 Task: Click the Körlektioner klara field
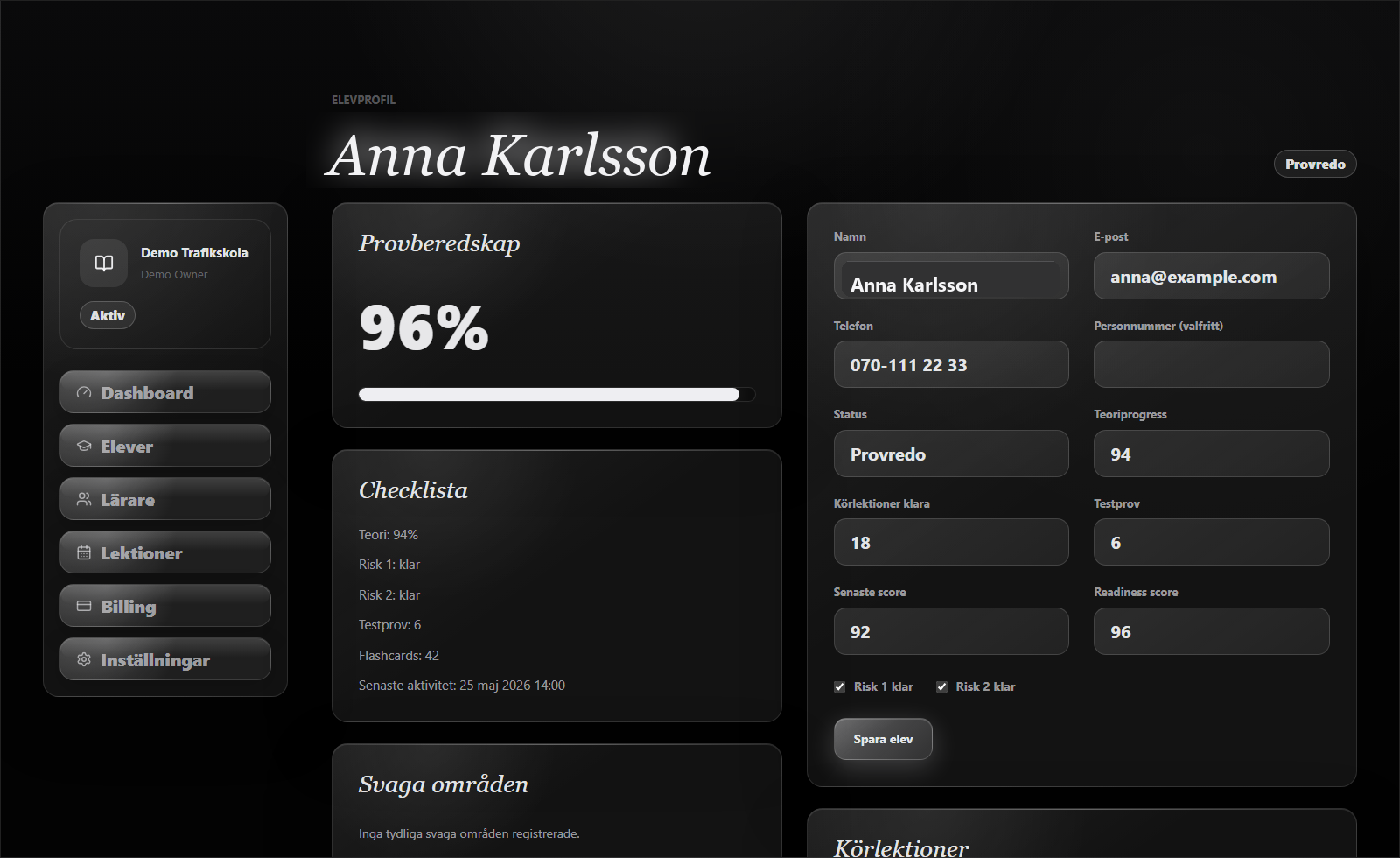click(x=951, y=542)
